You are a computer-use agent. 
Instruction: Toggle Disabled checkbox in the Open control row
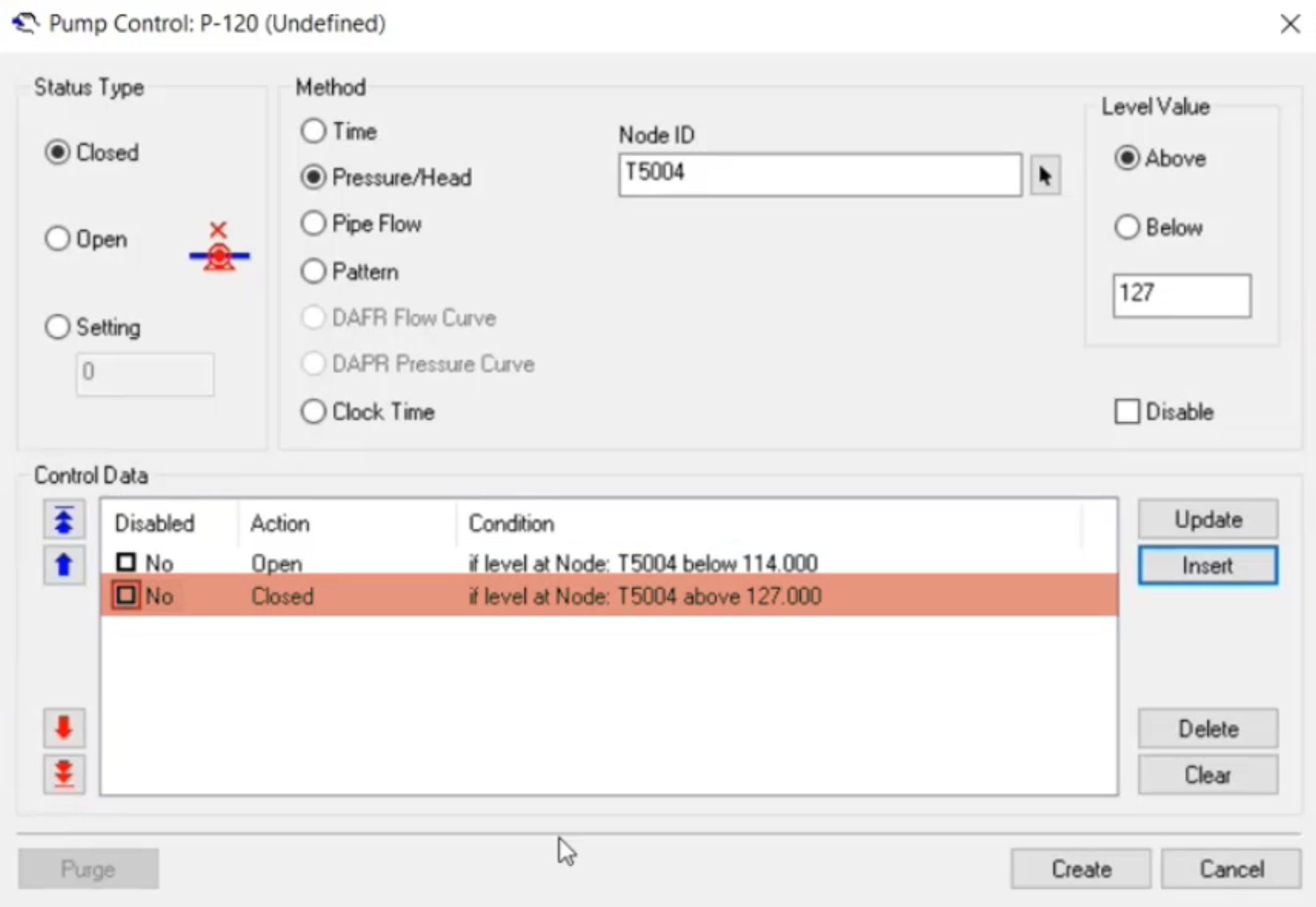(126, 562)
